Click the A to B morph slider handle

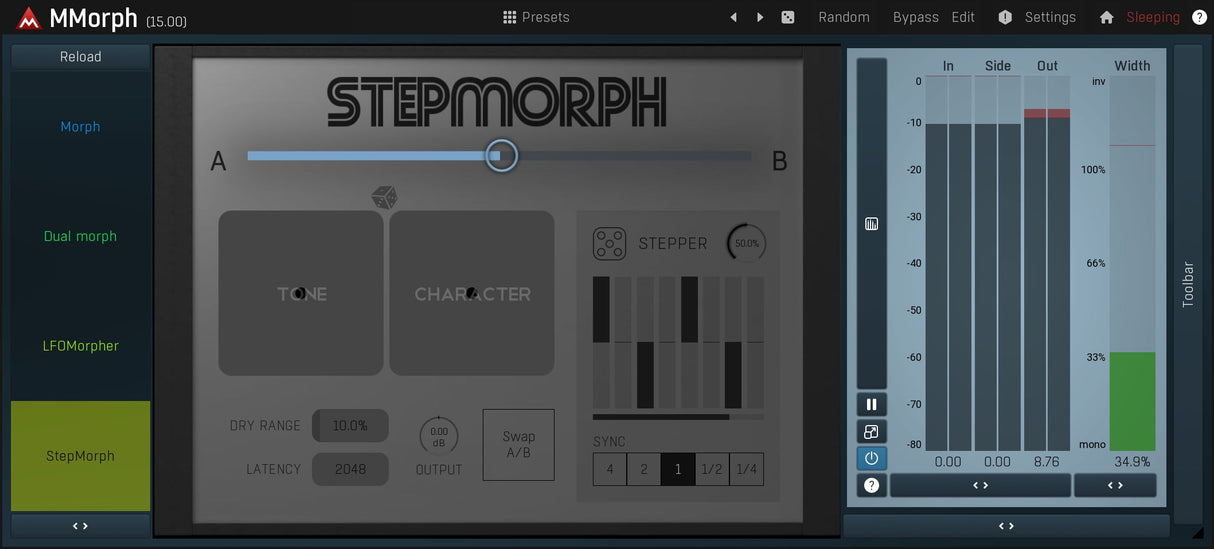pyautogui.click(x=501, y=156)
